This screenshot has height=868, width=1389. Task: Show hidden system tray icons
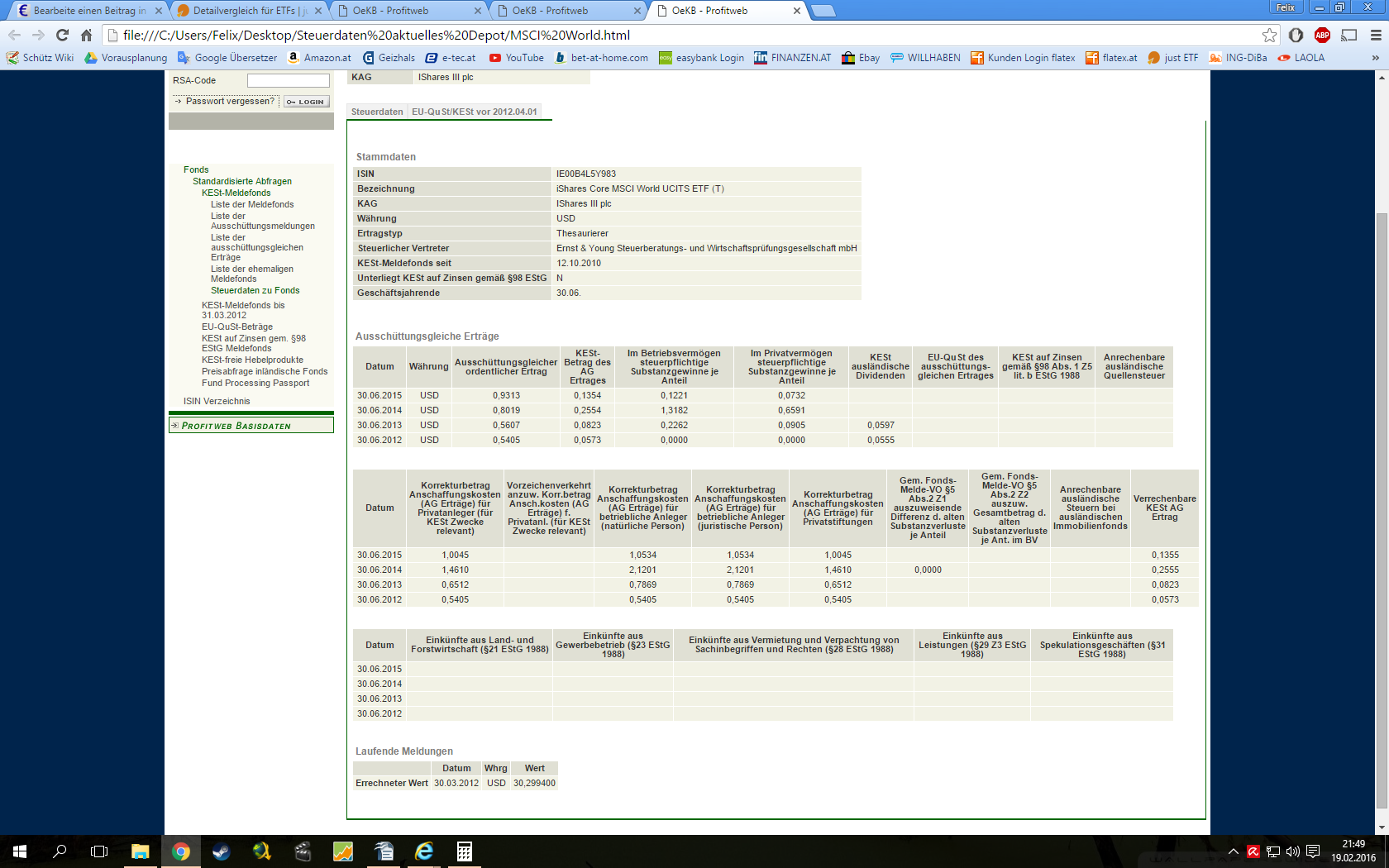click(1233, 851)
